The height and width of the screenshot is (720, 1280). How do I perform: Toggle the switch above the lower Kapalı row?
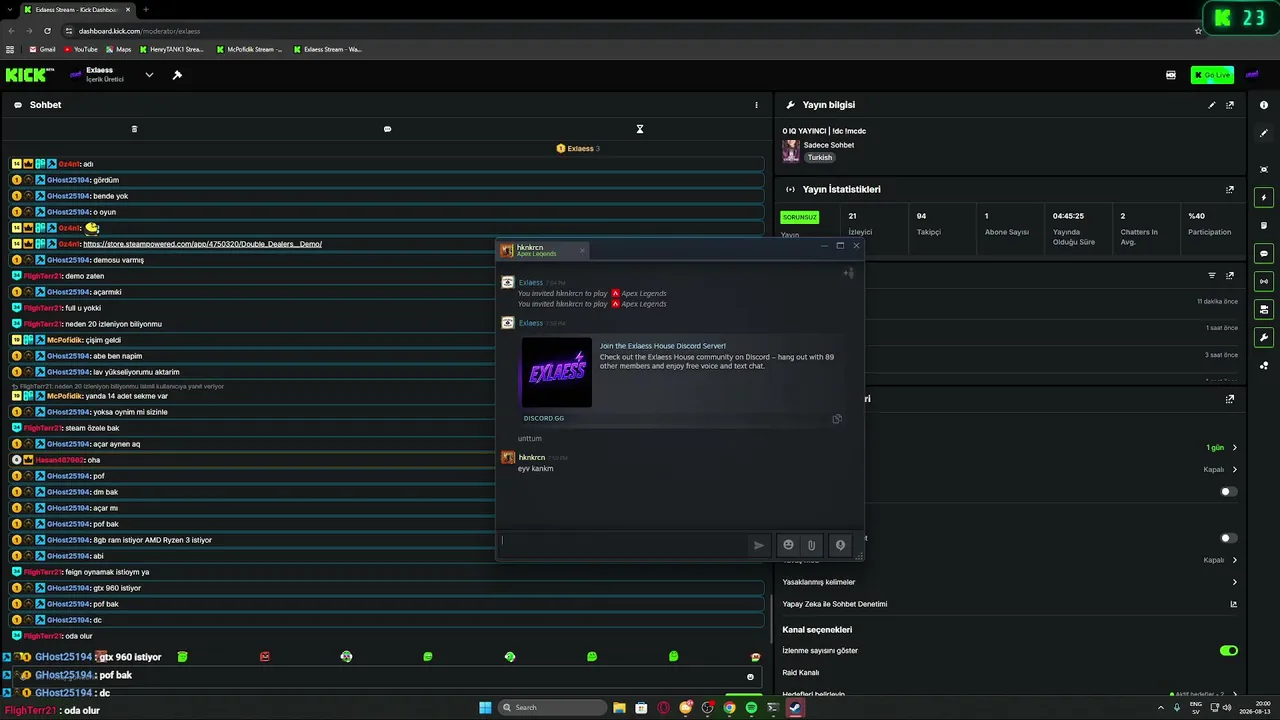click(x=1229, y=538)
